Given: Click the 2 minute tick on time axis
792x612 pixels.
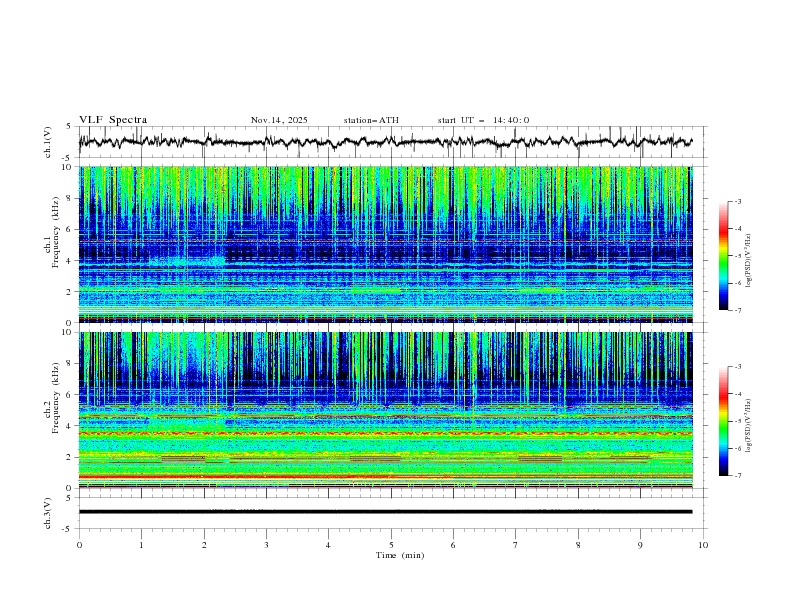Looking at the screenshot, I should point(204,545).
